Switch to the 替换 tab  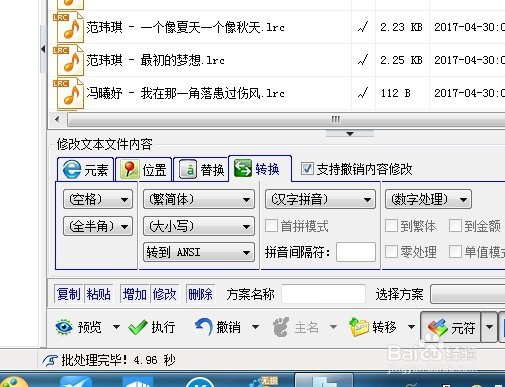[x=201, y=170]
